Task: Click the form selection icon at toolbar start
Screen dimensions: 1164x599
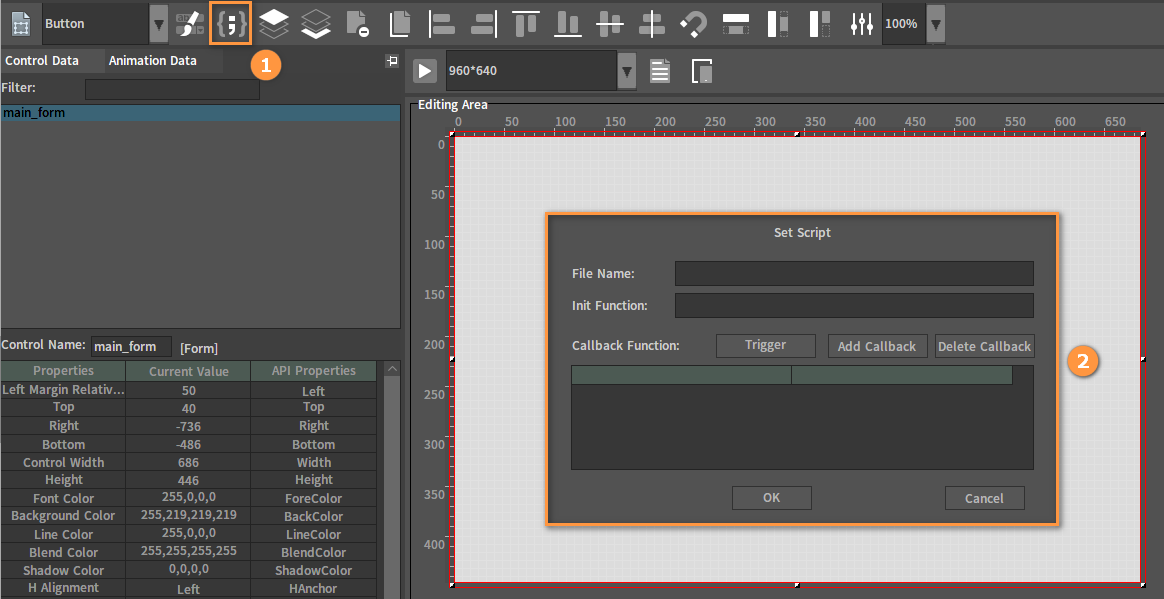Action: (20, 24)
